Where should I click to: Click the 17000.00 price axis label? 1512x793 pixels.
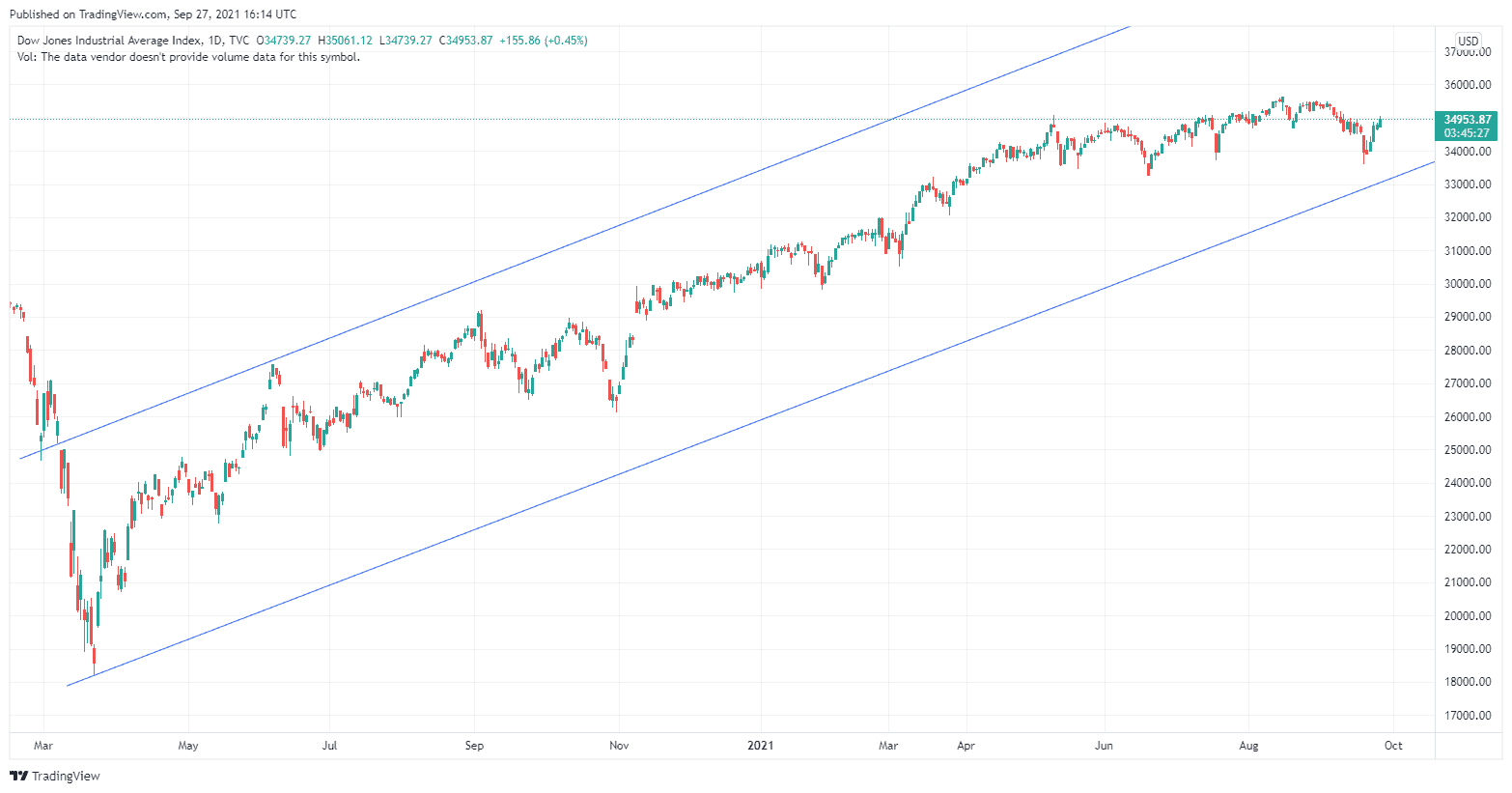pos(1468,716)
